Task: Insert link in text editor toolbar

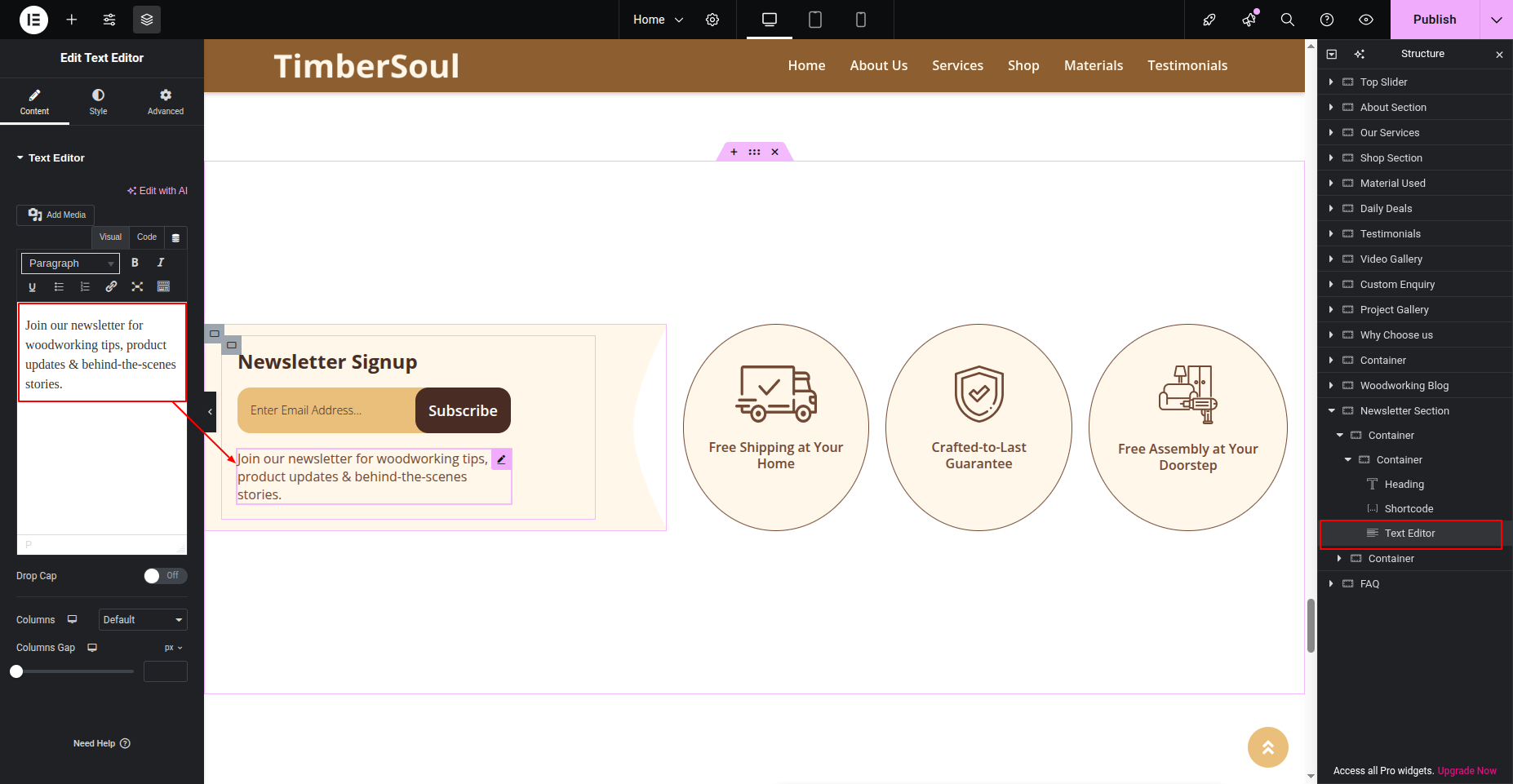Action: pyautogui.click(x=111, y=286)
